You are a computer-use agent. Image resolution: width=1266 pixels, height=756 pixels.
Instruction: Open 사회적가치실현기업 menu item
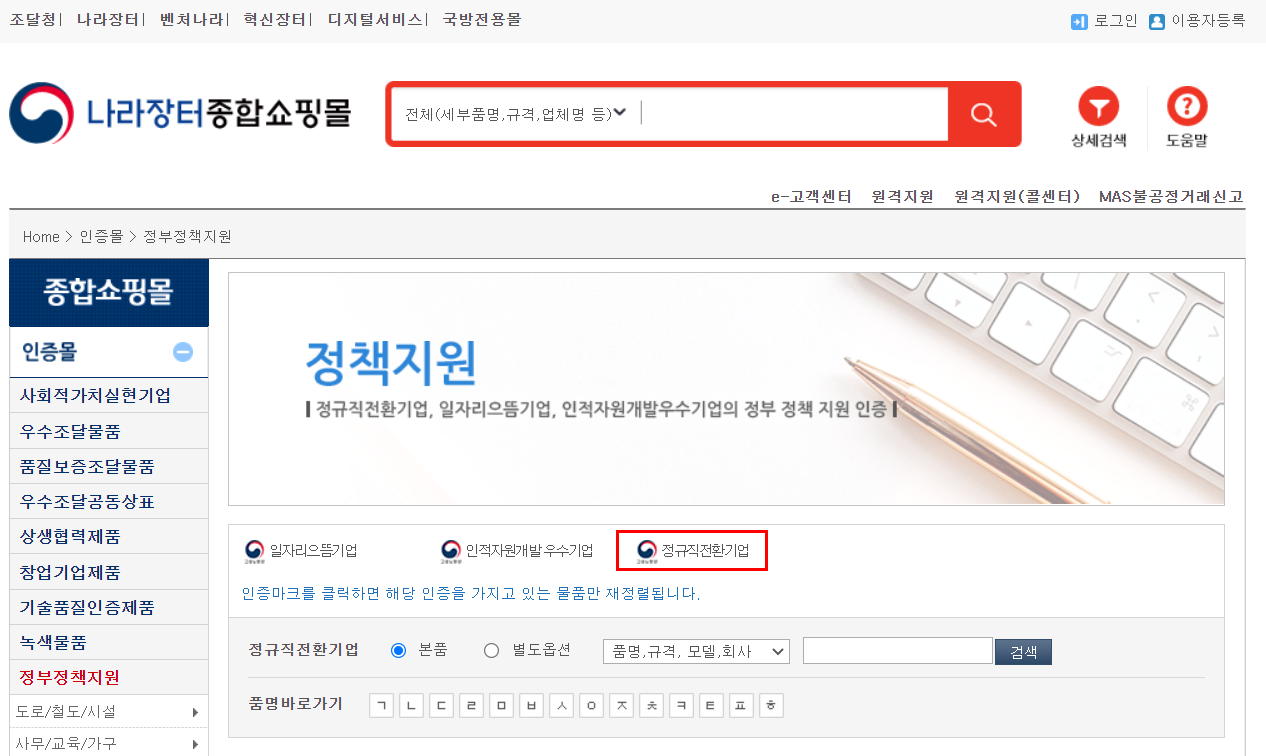point(108,395)
